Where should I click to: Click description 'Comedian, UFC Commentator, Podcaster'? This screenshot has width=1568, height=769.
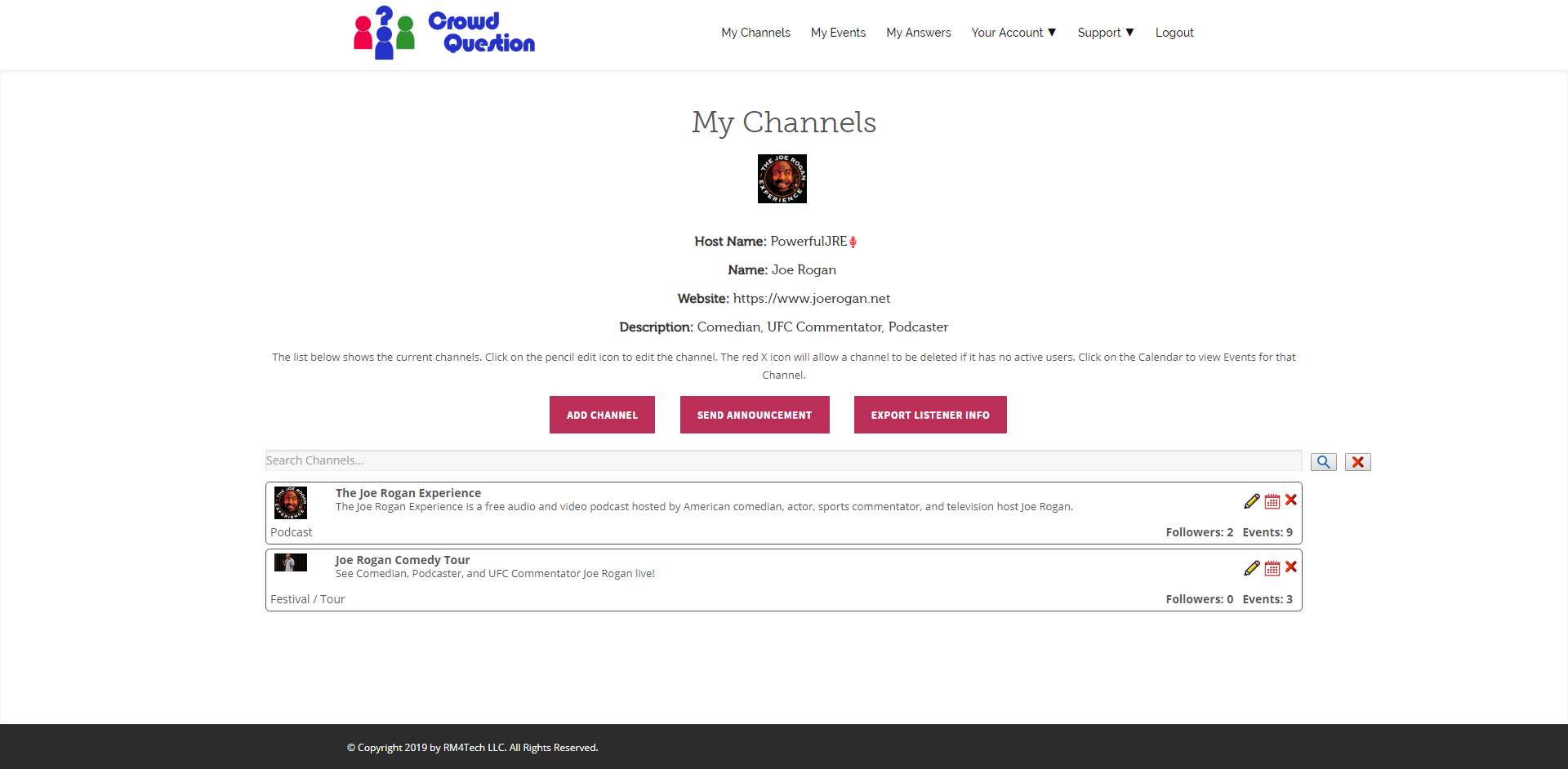pyautogui.click(x=822, y=327)
